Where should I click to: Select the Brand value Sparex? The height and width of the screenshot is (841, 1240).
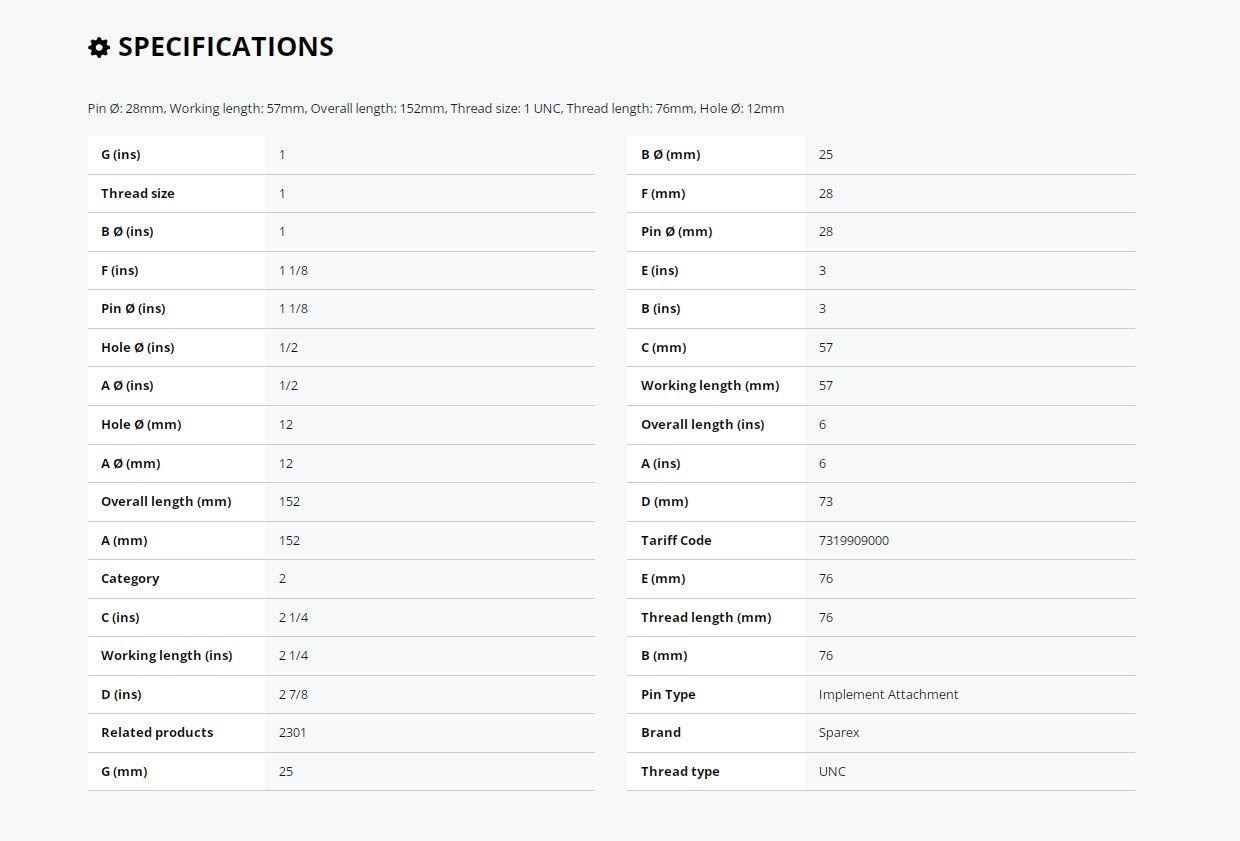coord(839,732)
